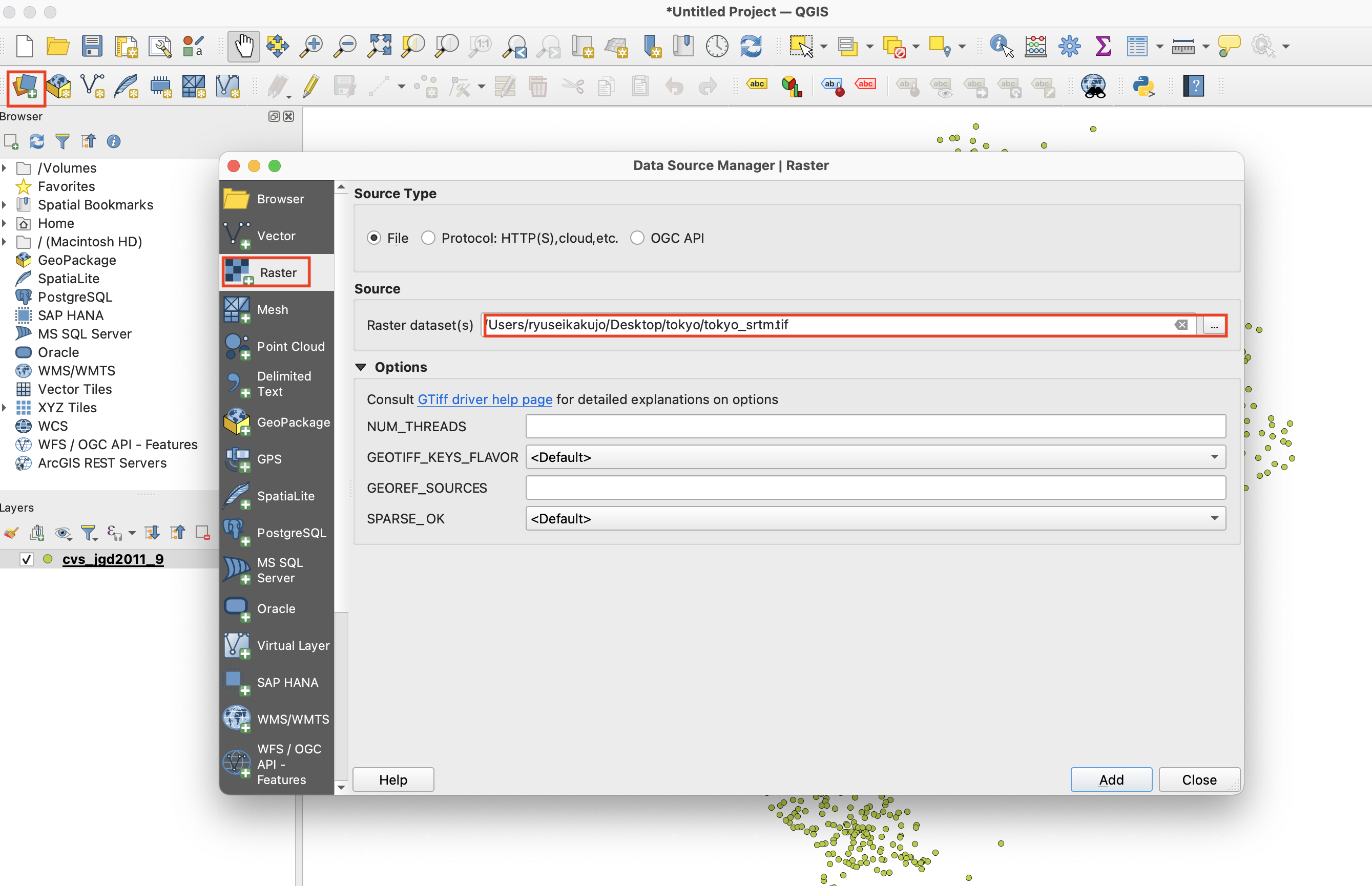1372x886 pixels.
Task: Open project folder icon
Action: click(57, 46)
